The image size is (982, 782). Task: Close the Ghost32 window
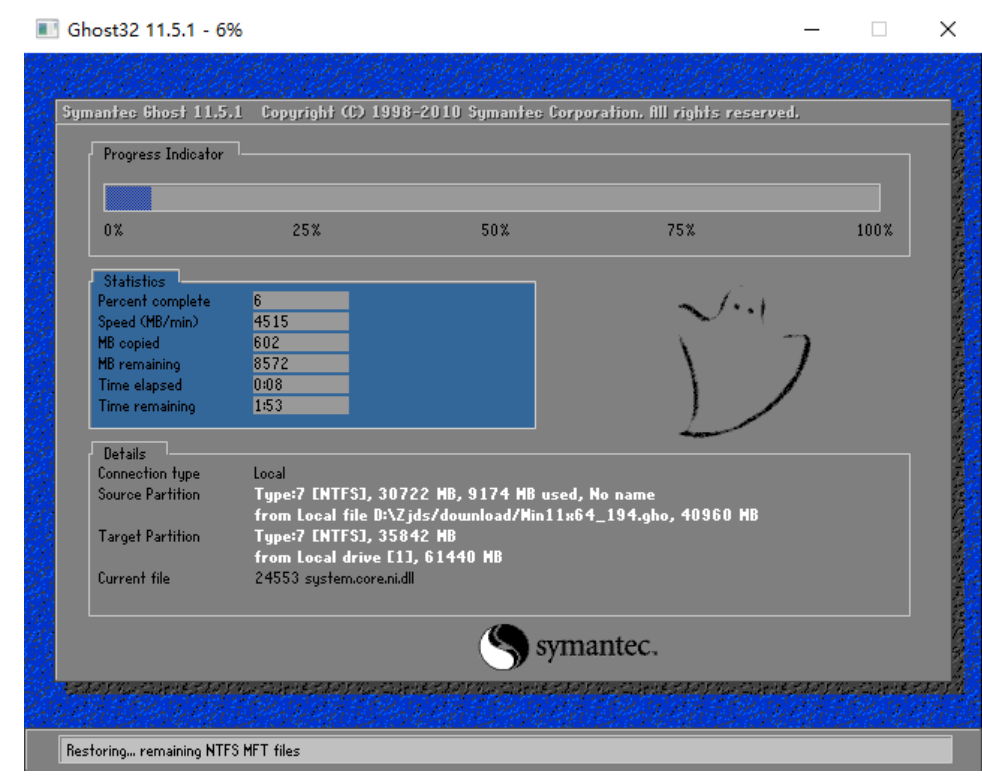[948, 29]
